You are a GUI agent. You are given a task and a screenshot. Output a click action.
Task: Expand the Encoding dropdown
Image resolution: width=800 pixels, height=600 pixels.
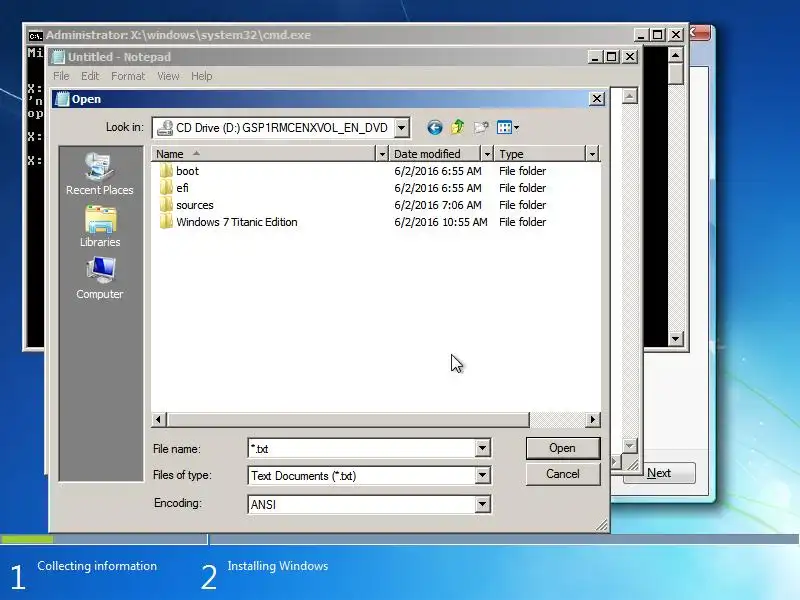tap(482, 504)
